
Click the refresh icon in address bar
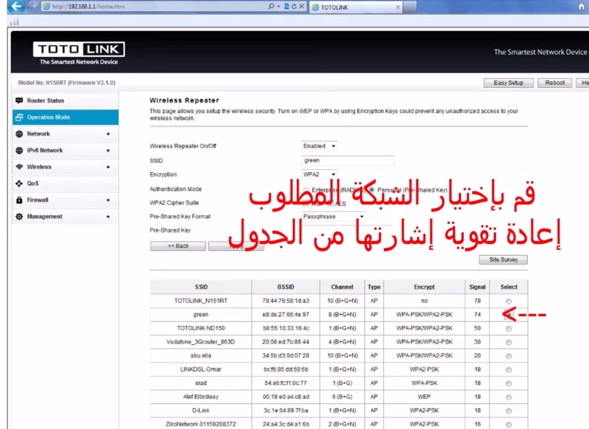(x=294, y=6)
